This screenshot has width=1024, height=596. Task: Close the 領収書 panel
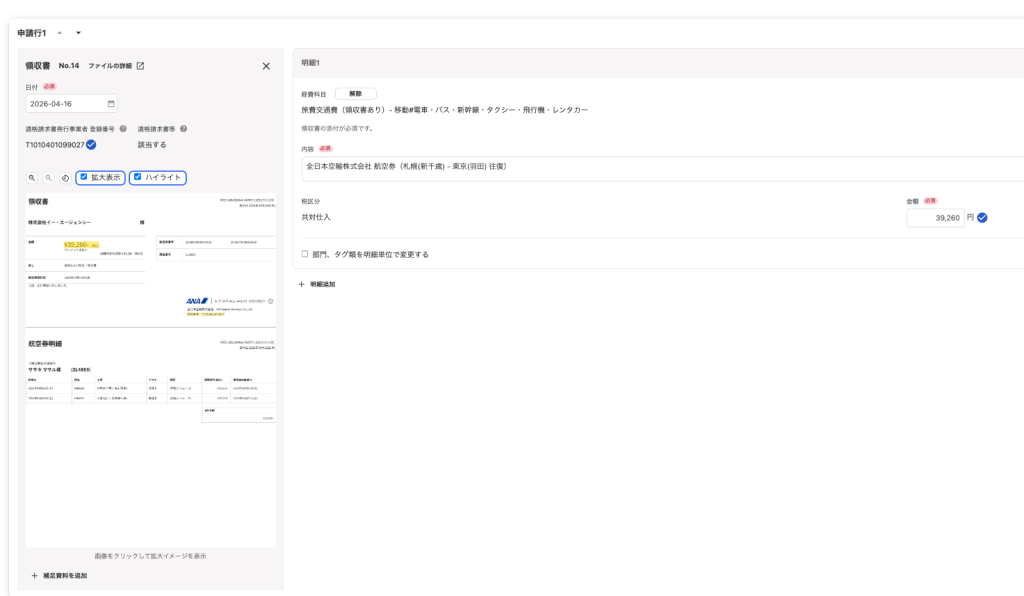point(266,66)
